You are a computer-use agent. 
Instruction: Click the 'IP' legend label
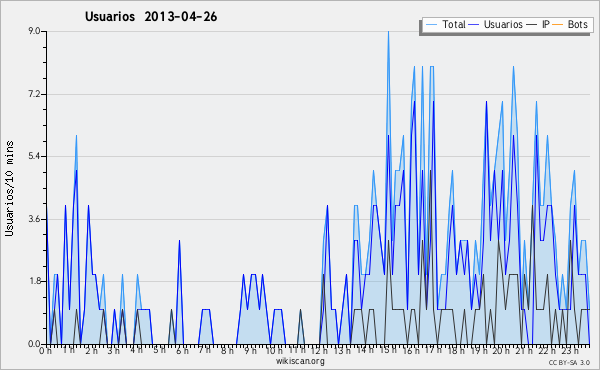(x=546, y=25)
